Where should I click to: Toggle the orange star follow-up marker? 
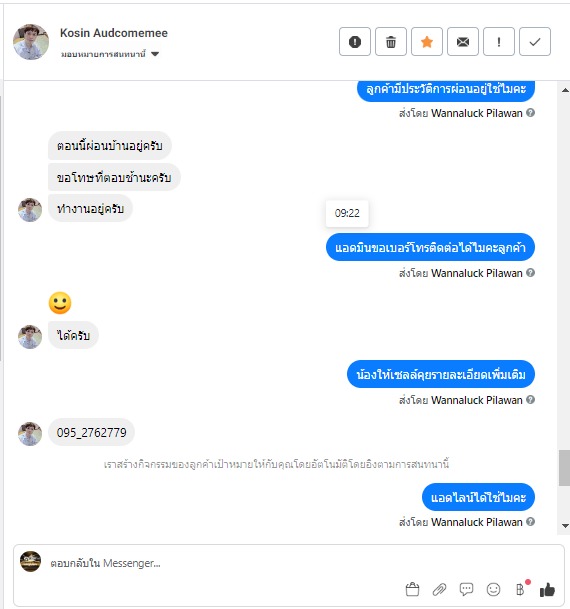[427, 42]
